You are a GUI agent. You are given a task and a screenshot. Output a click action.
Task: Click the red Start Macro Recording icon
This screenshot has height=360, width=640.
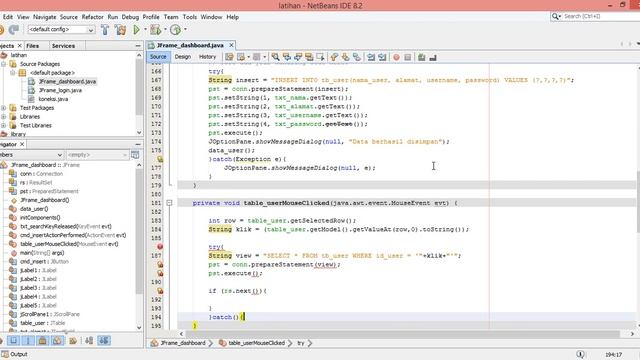click(x=396, y=57)
